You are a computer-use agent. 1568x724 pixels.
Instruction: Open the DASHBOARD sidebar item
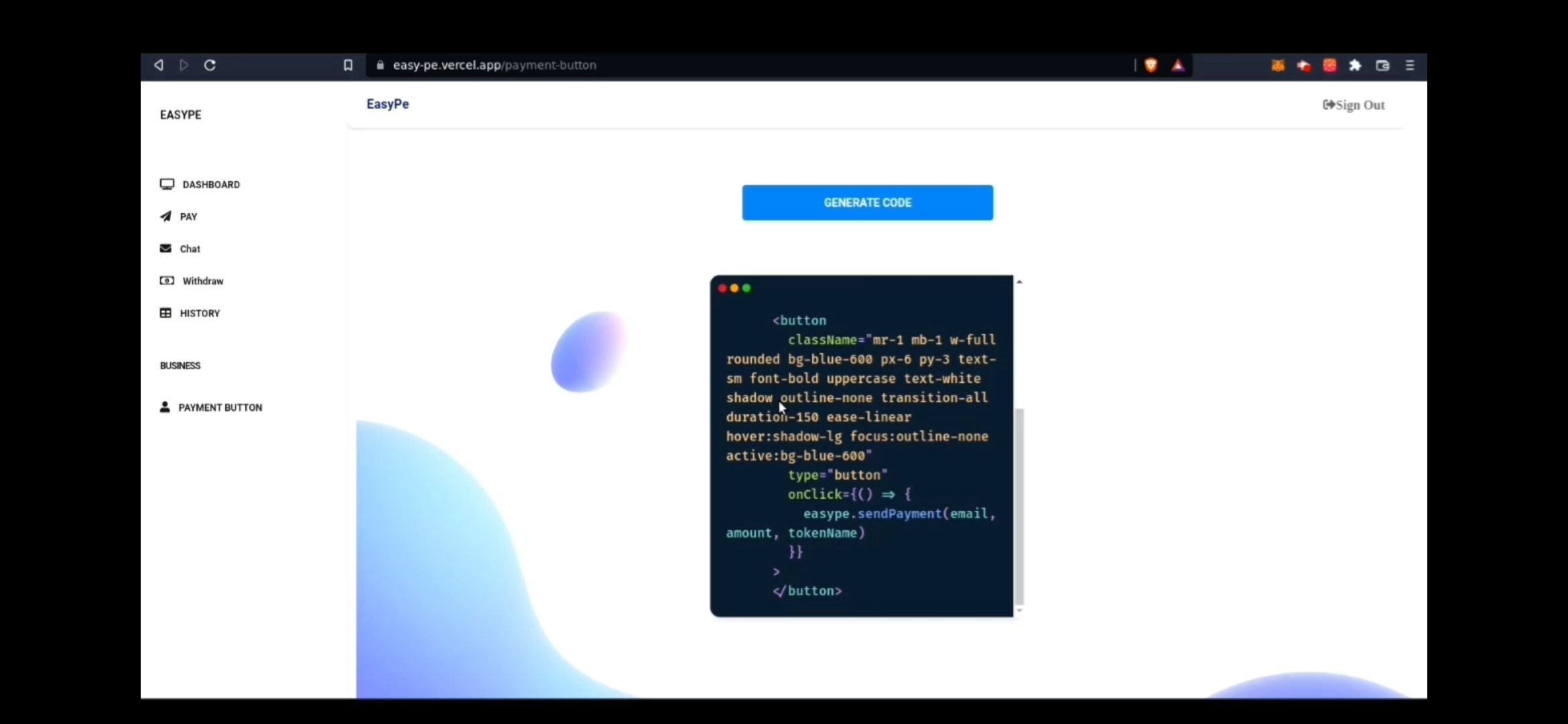click(x=200, y=184)
